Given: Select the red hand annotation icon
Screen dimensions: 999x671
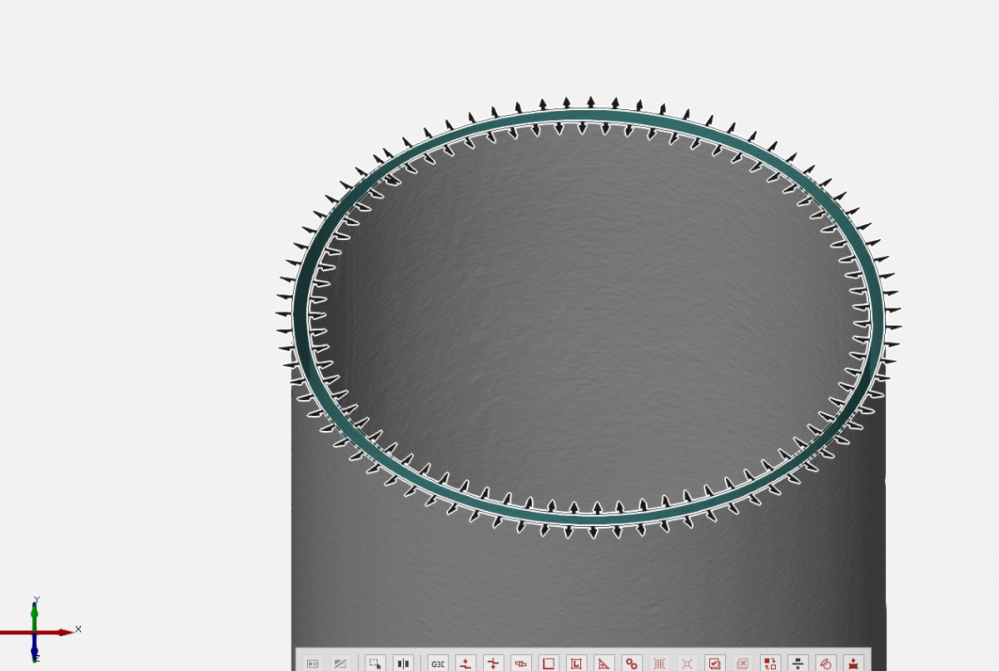Looking at the screenshot, I should click(x=826, y=661).
